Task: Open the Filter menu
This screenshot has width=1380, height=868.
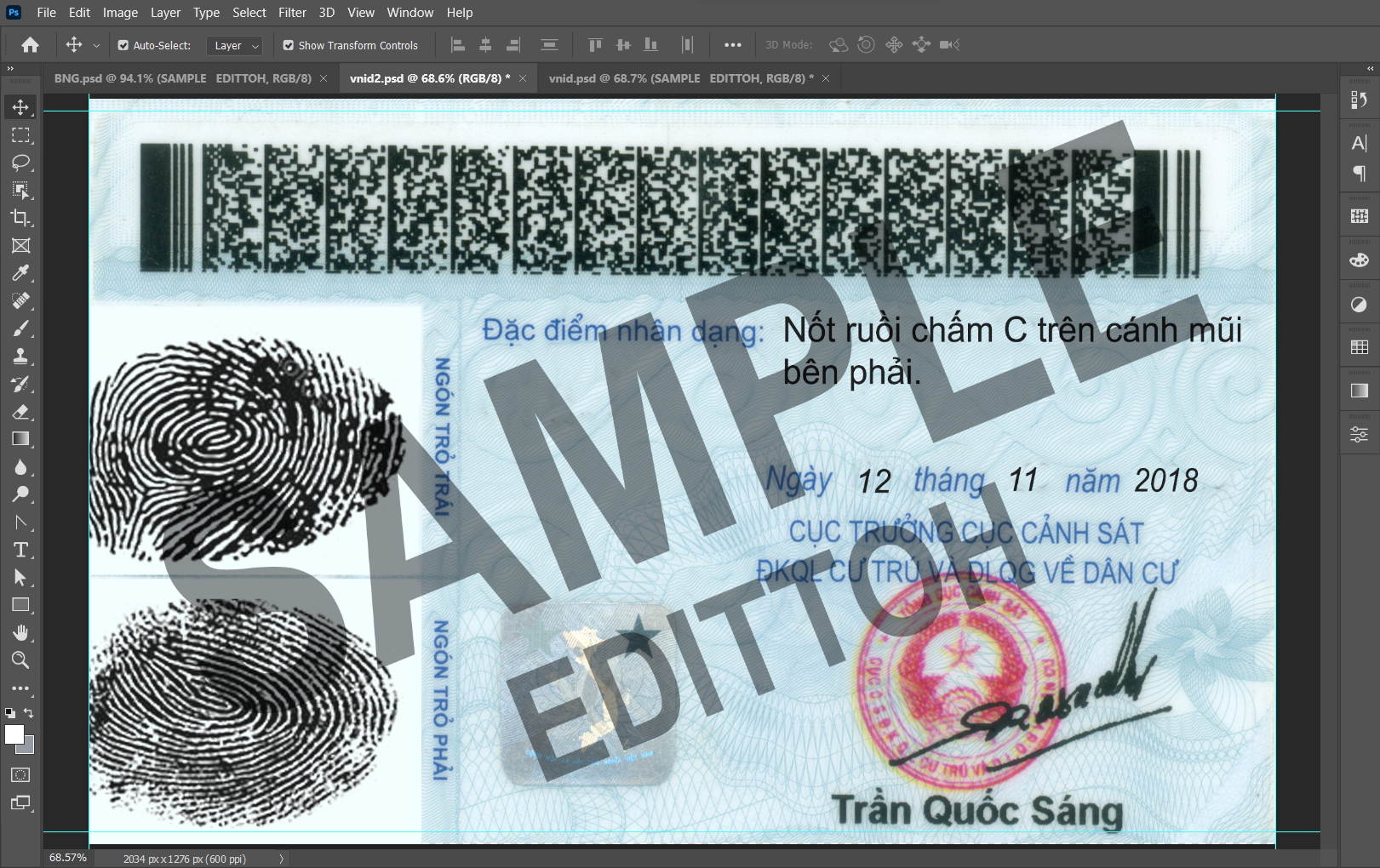Action: coord(292,13)
